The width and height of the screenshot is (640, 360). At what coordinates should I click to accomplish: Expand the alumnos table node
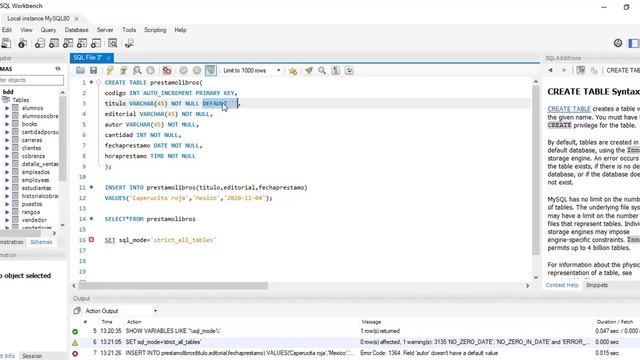click(x=7, y=108)
